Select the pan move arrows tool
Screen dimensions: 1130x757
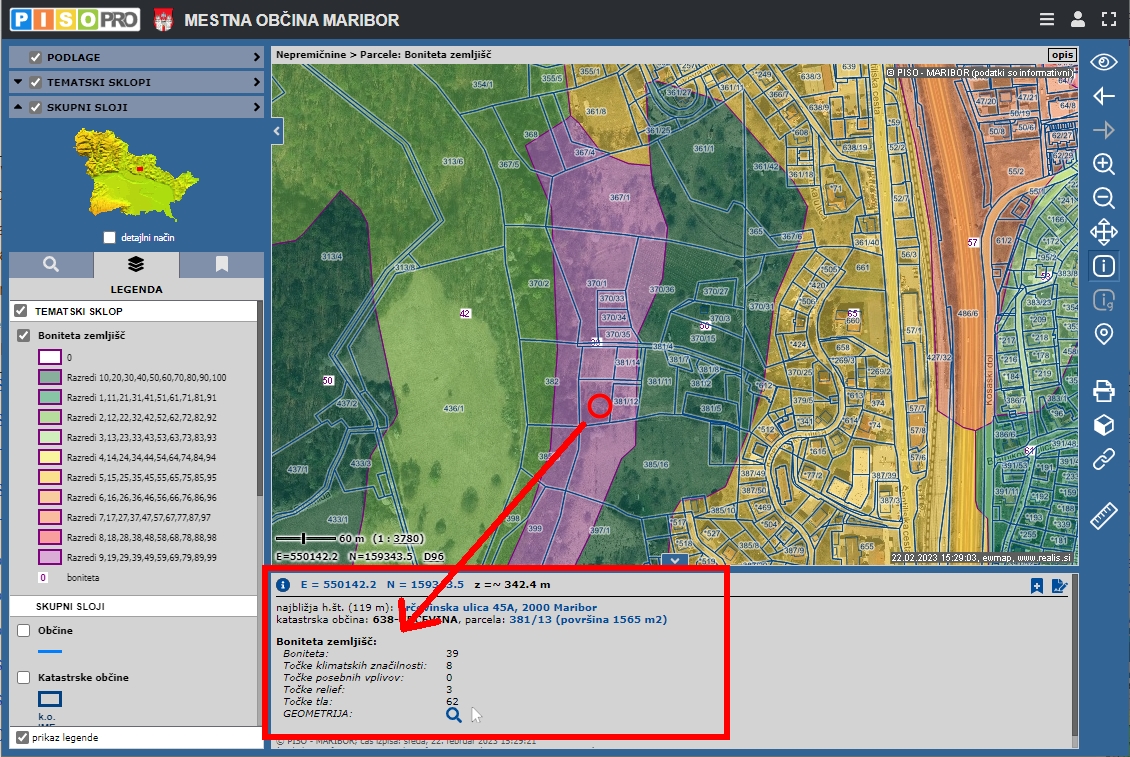1103,232
